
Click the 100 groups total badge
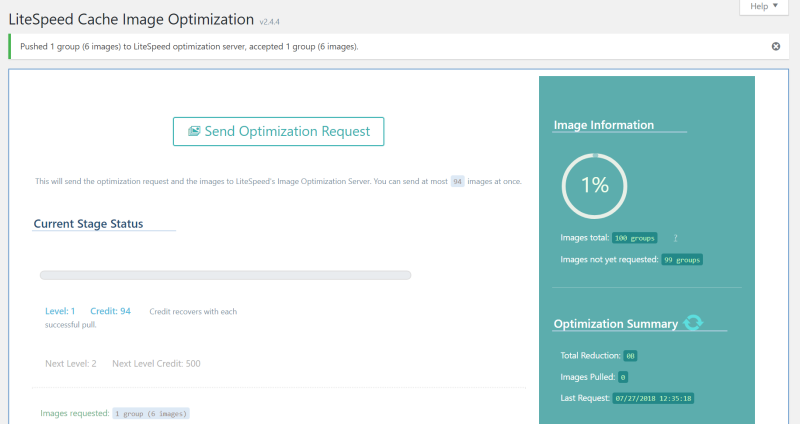click(635, 238)
